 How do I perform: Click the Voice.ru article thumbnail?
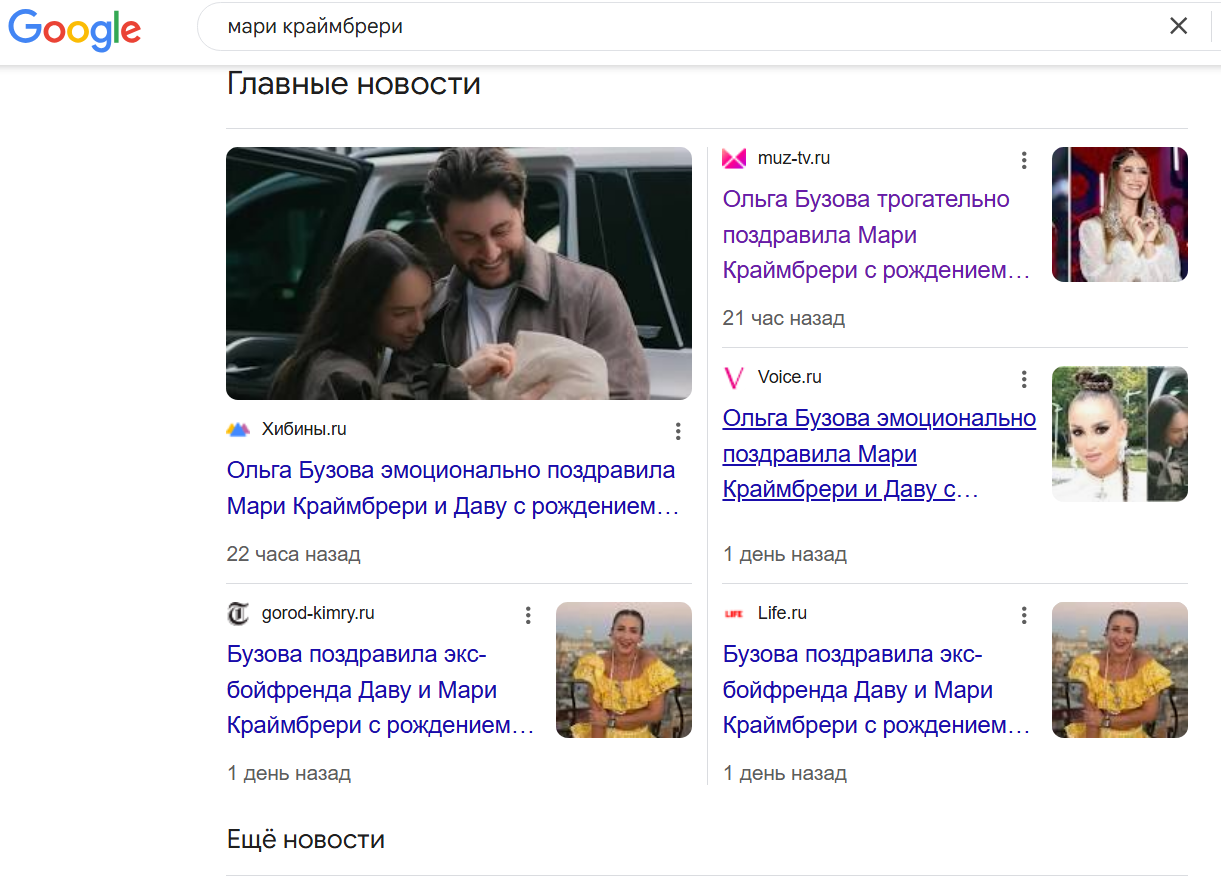(1120, 434)
